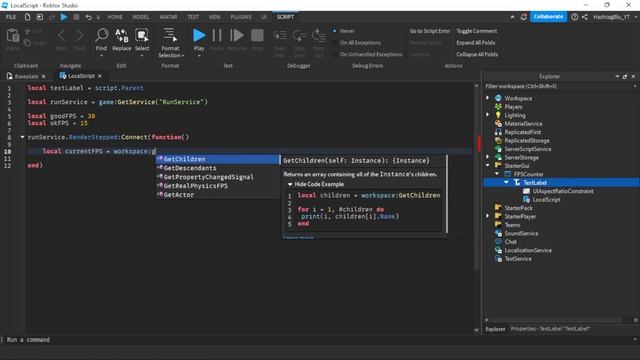Click the notifications bell icon
The height and width of the screenshot is (360, 640).
coord(523,17)
